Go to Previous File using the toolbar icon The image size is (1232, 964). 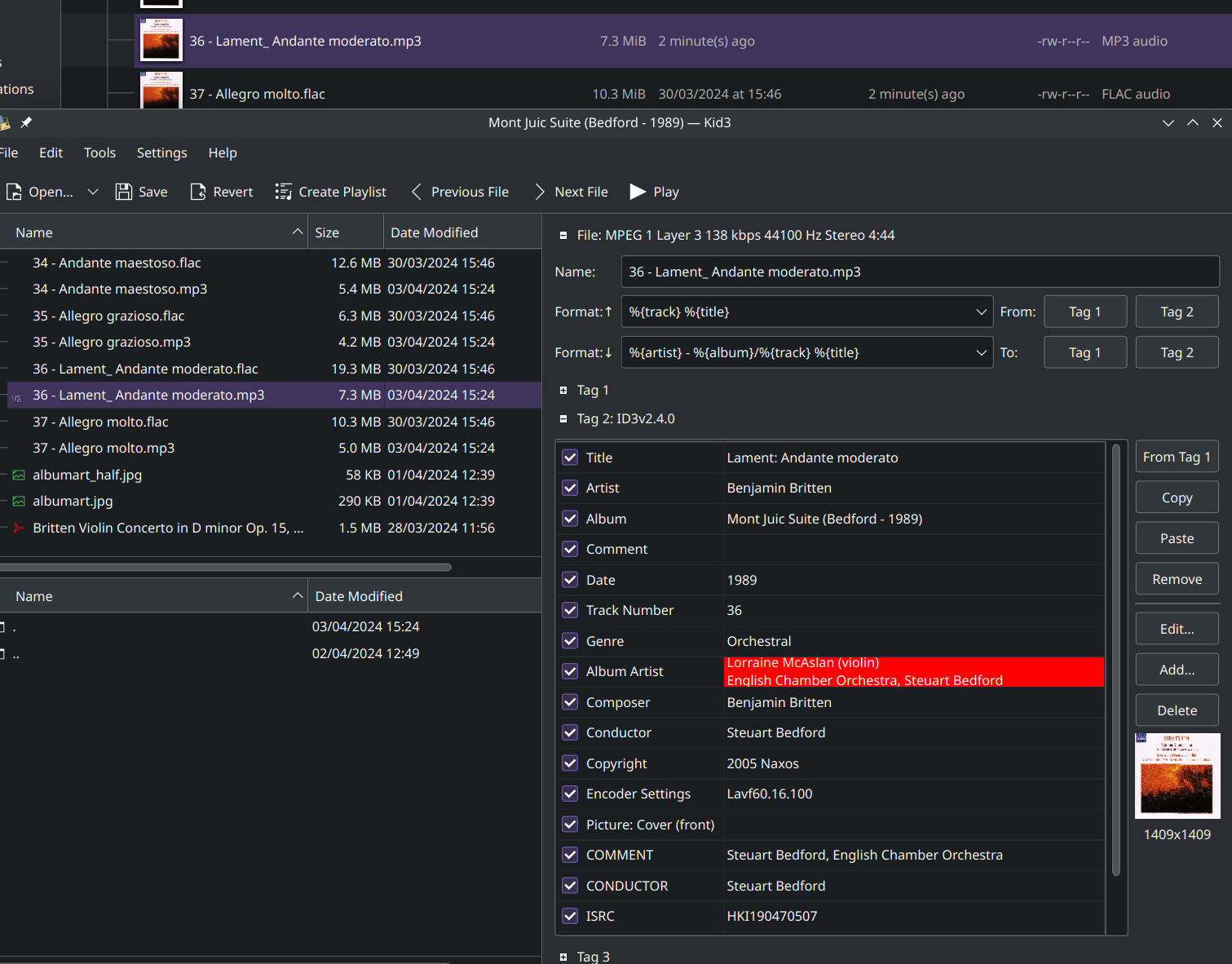click(417, 192)
